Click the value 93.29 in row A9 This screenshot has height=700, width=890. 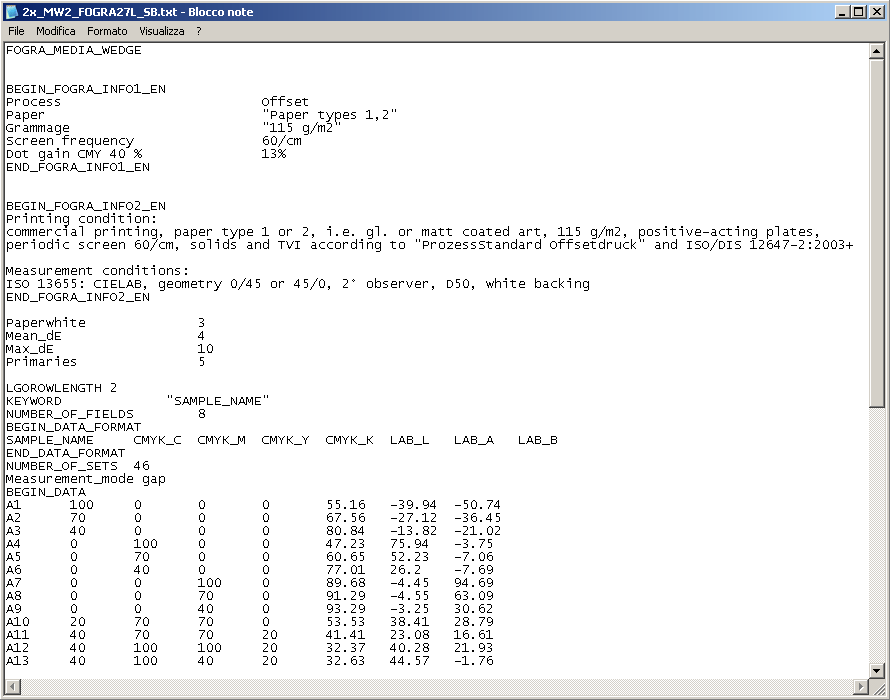346,609
